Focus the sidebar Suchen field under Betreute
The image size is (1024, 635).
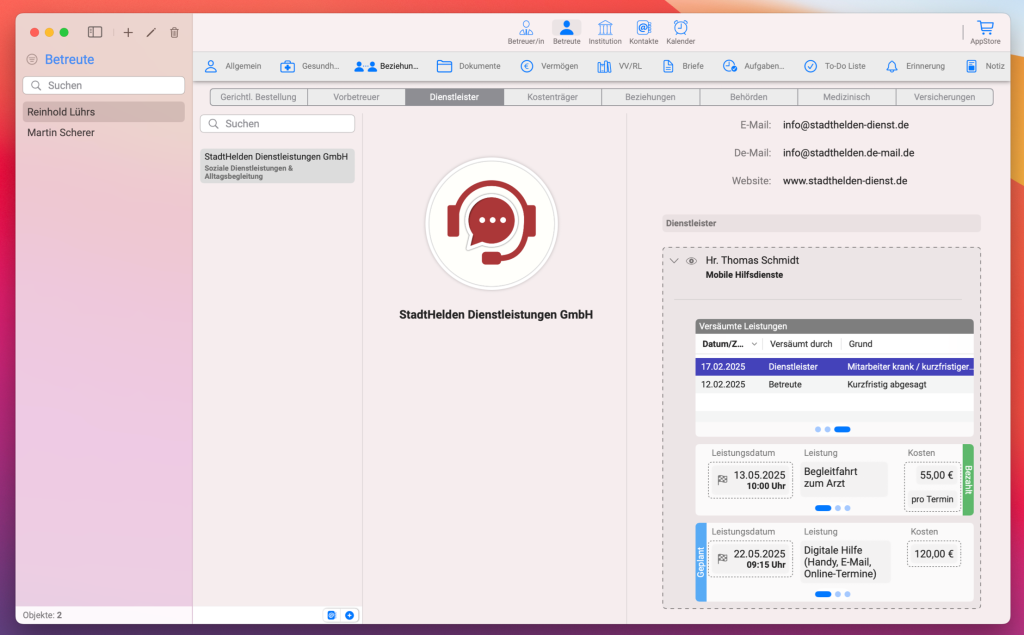click(104, 86)
